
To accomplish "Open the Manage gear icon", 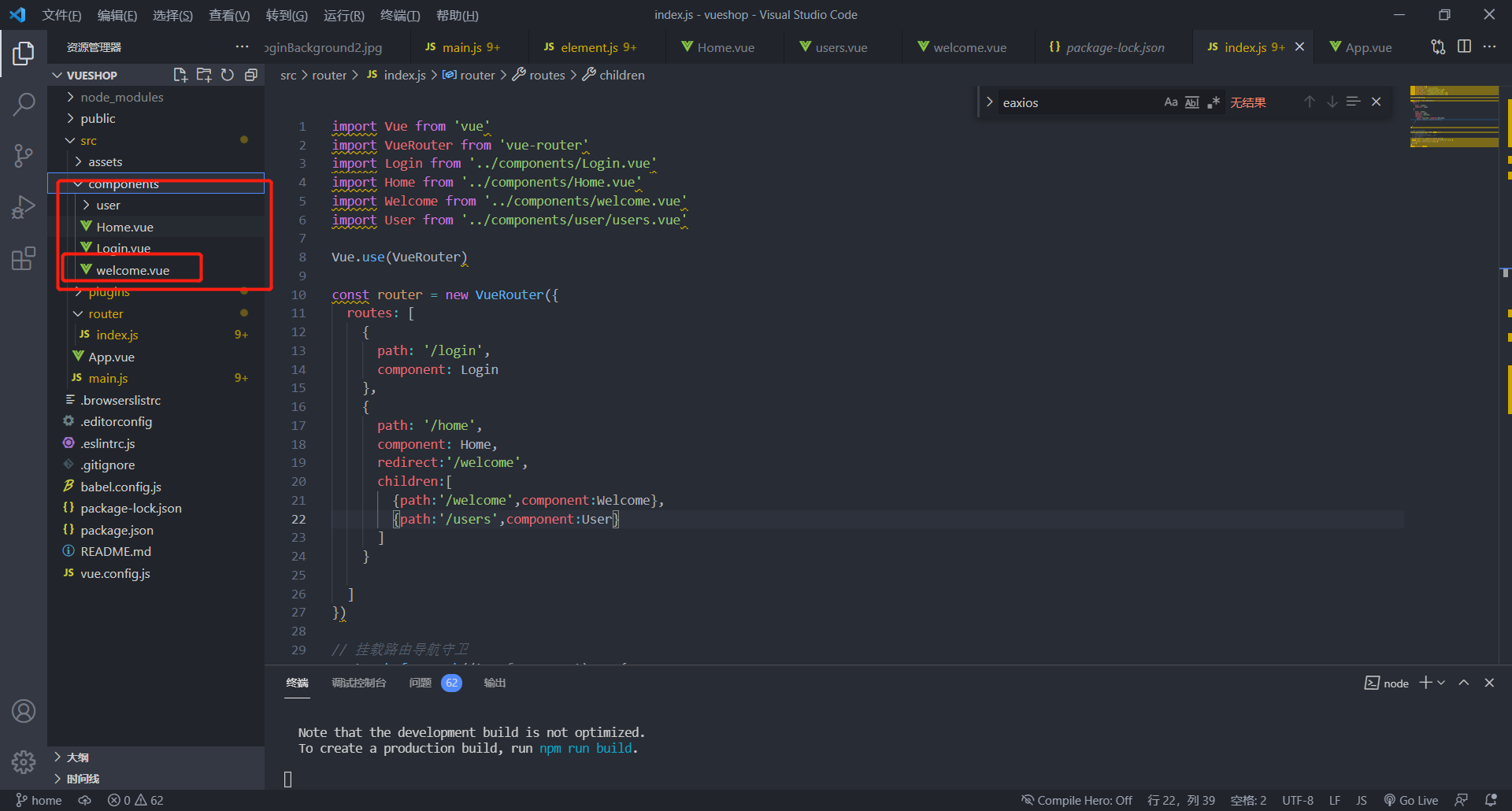I will point(24,761).
